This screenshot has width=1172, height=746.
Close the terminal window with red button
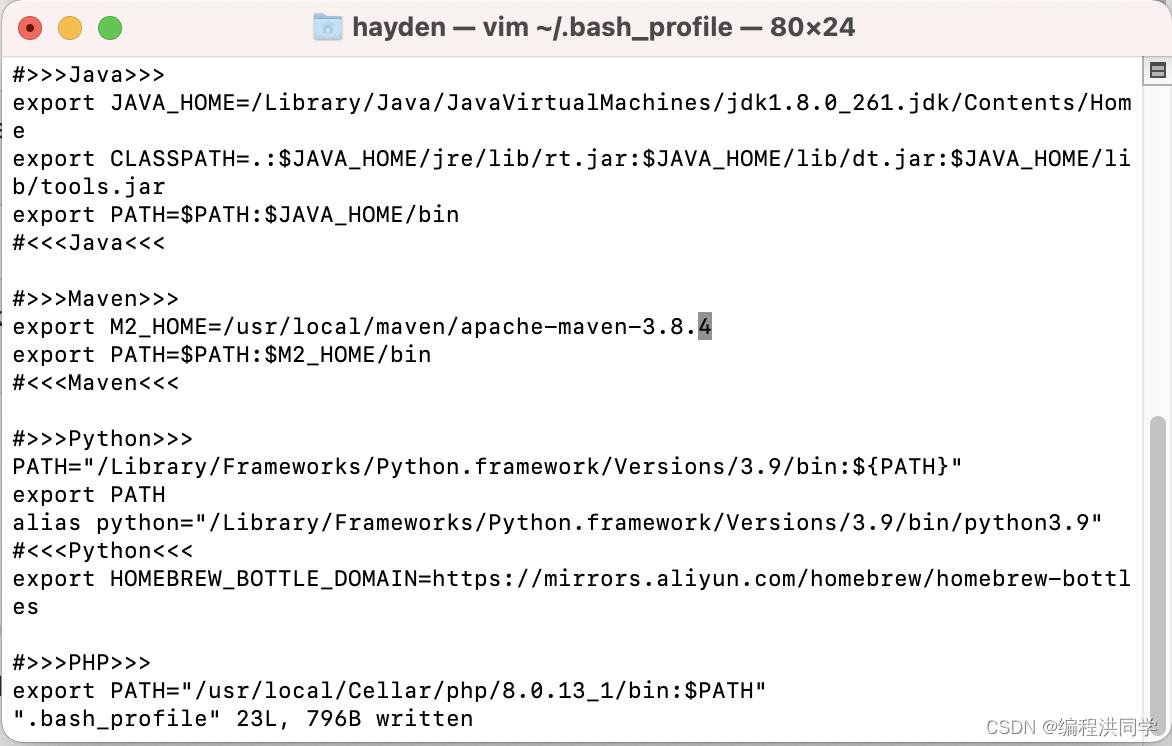tap(30, 28)
